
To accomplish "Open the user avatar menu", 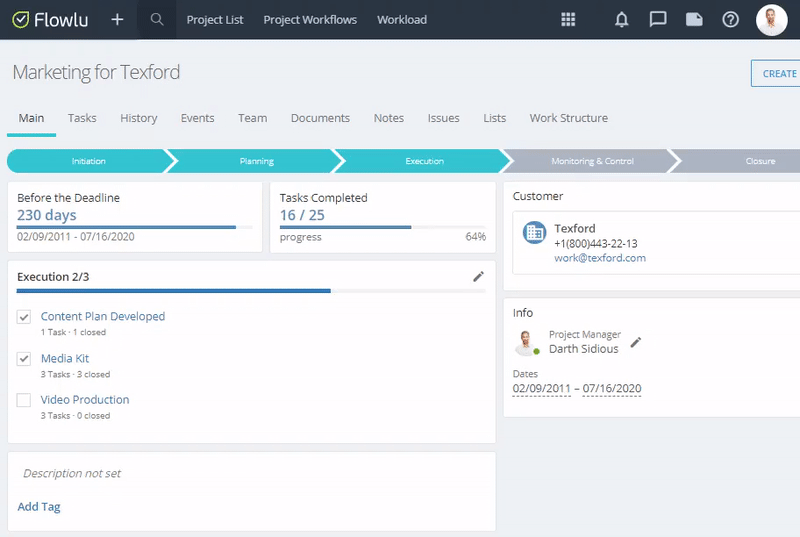I will (x=772, y=19).
